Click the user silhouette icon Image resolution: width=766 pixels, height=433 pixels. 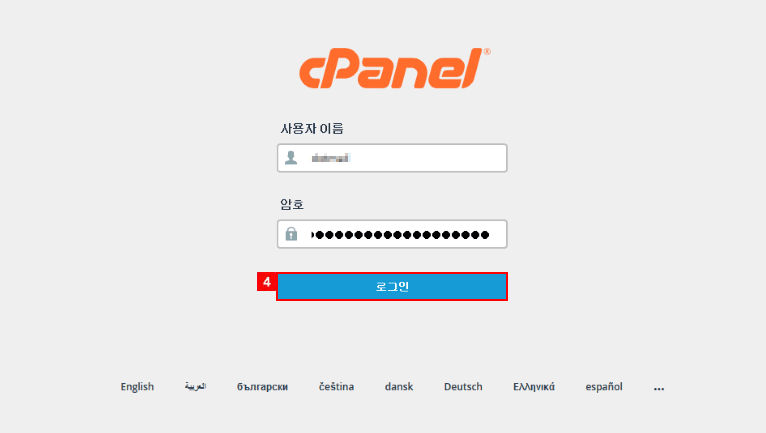tap(291, 158)
